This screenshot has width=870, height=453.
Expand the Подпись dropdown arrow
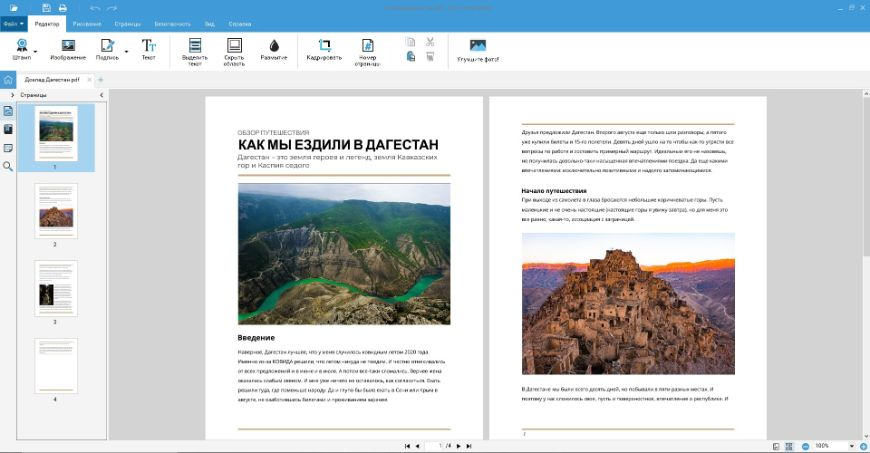point(126,52)
